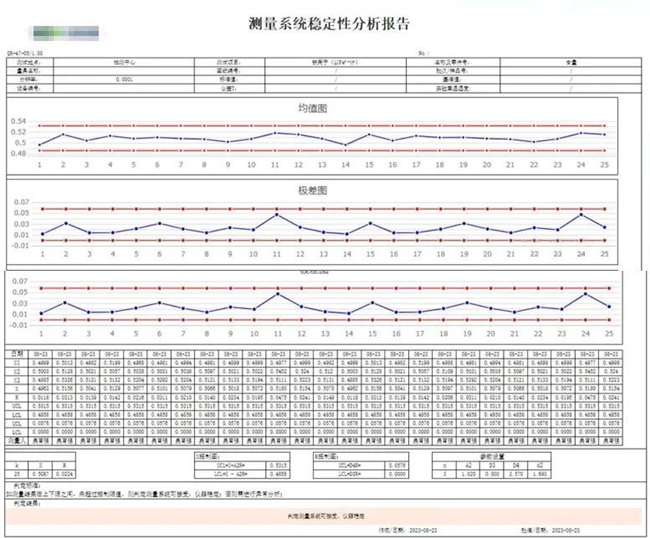Click the peak data point 11 in 极差图
This screenshot has height=538, width=650.
click(276, 213)
